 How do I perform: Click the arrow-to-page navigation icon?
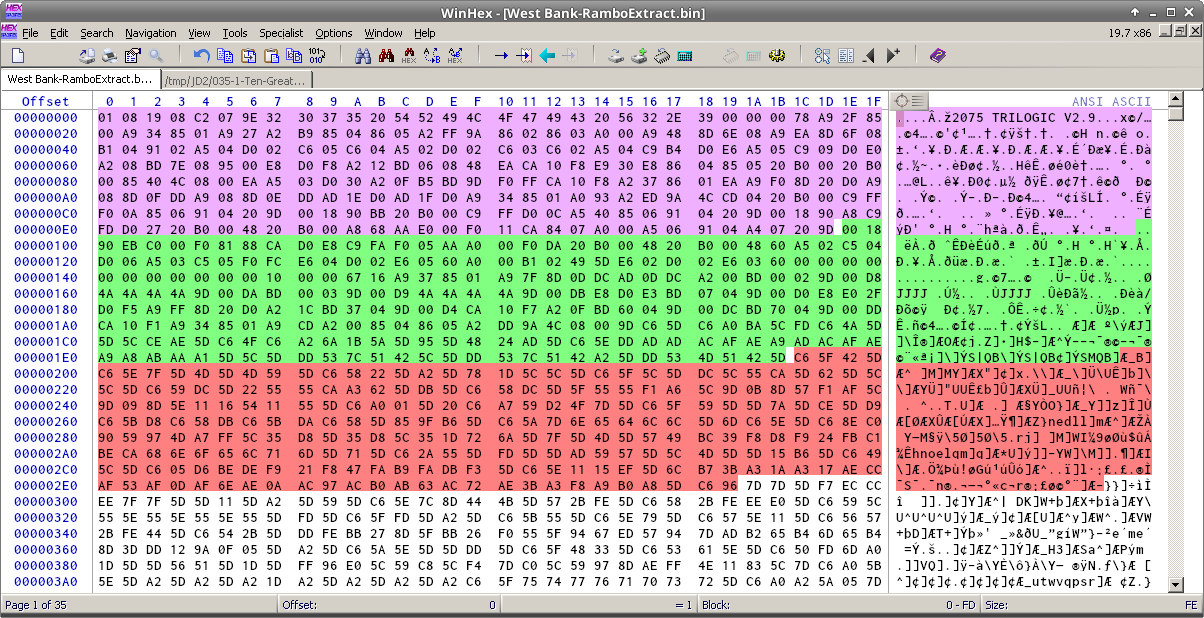(x=524, y=56)
